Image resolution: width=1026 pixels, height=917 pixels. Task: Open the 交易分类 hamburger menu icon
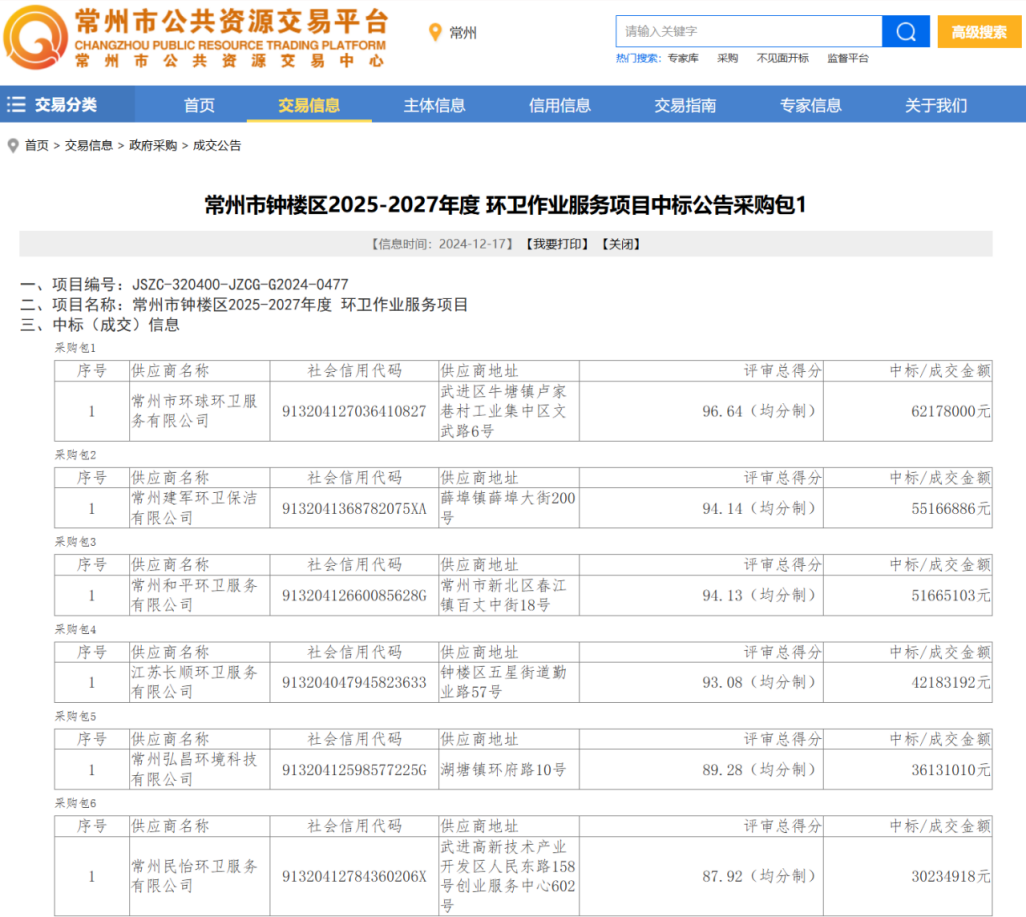16,104
